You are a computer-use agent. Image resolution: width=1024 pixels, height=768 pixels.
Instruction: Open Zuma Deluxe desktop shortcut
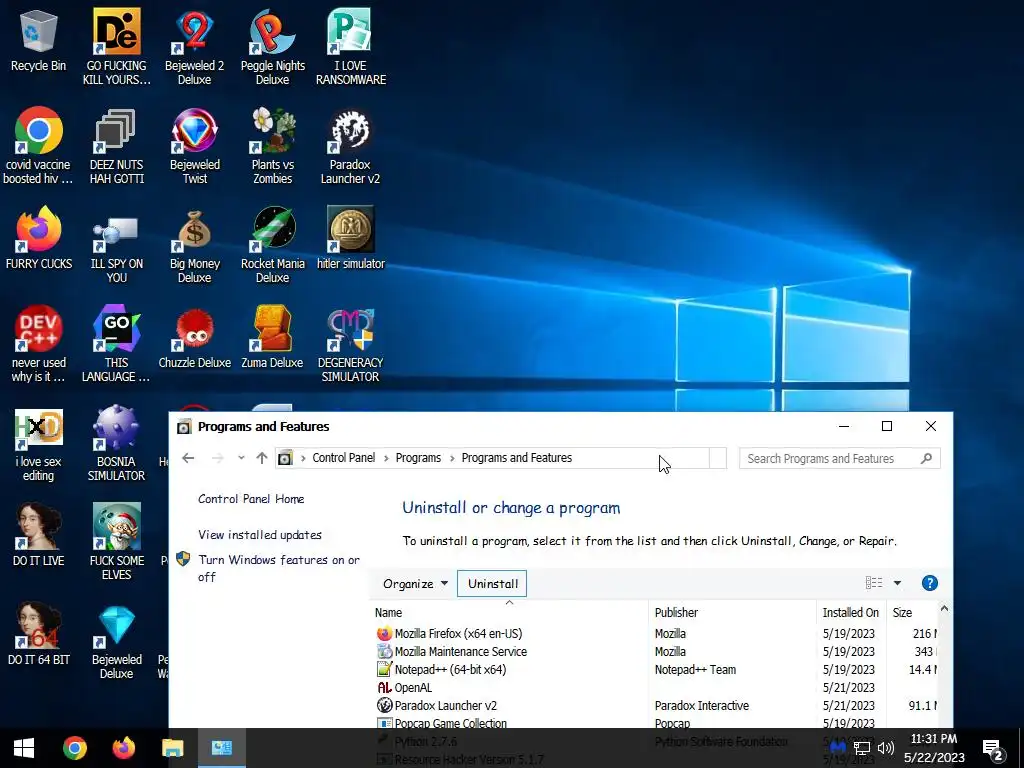pyautogui.click(x=272, y=337)
